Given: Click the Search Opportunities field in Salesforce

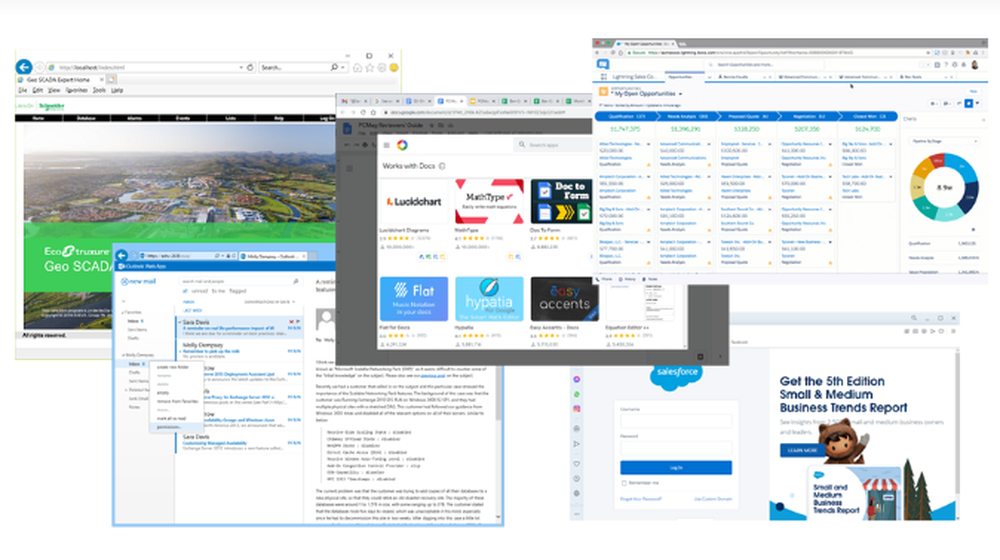Looking at the screenshot, I should tap(765, 64).
